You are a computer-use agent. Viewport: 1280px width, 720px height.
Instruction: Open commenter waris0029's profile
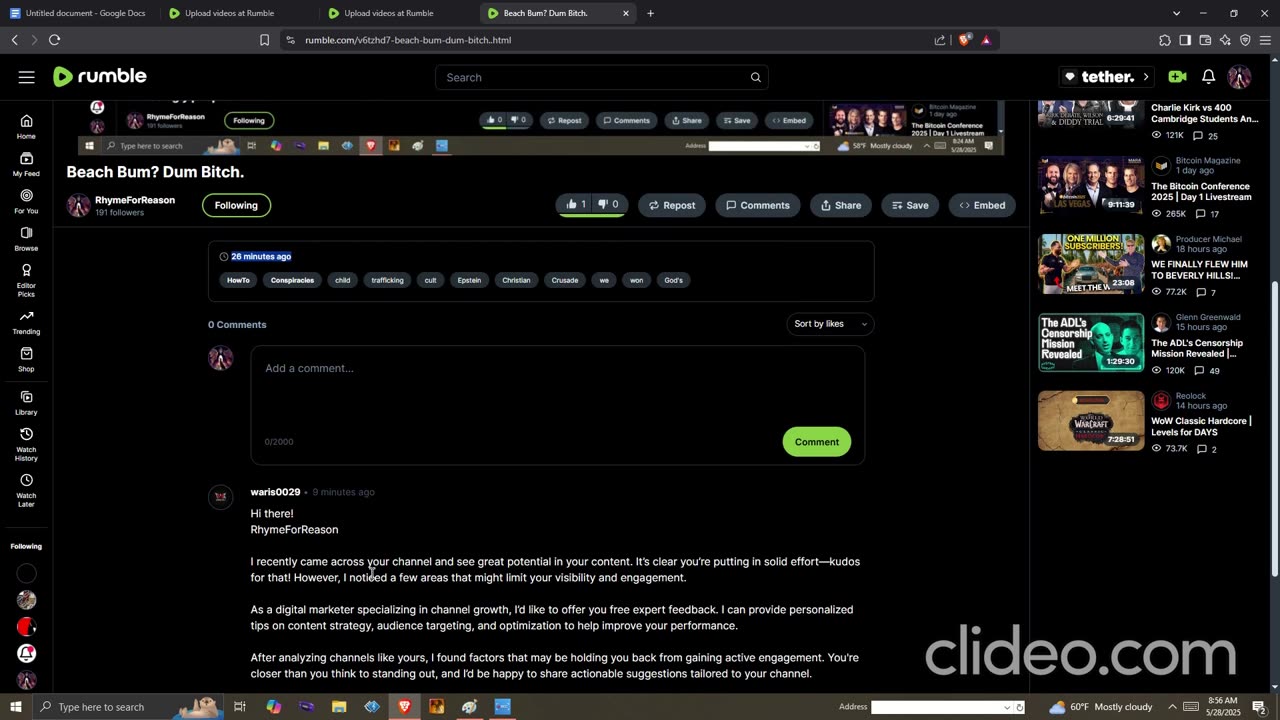[275, 492]
